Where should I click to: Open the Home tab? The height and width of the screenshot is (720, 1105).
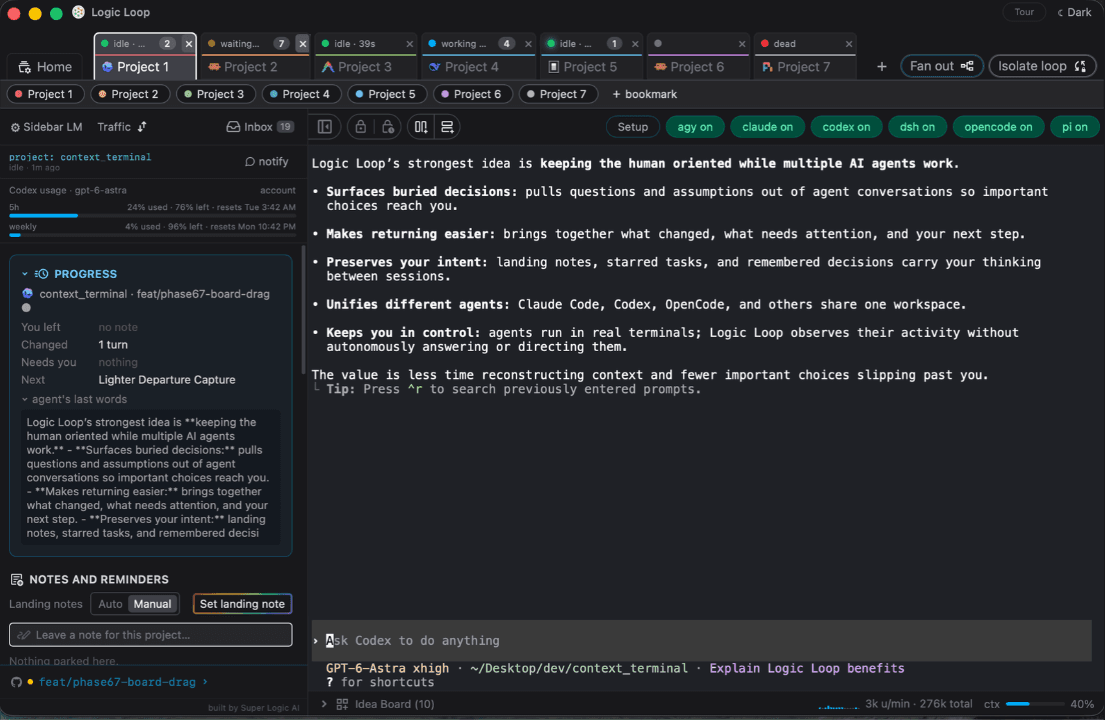(x=45, y=67)
